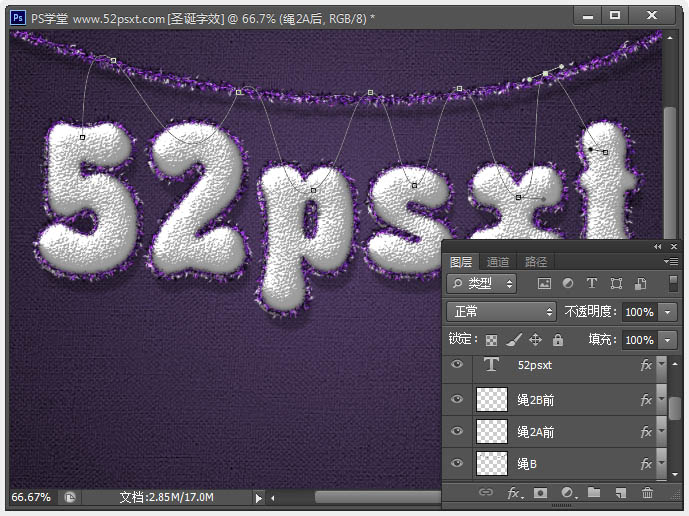Close the layers panel
The image size is (689, 516).
click(674, 247)
